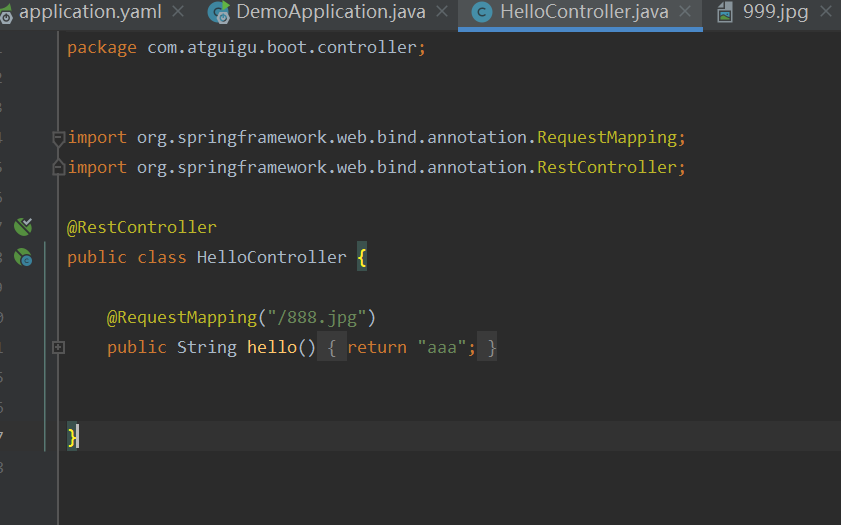Click the opening brace after HelloController

(362, 257)
